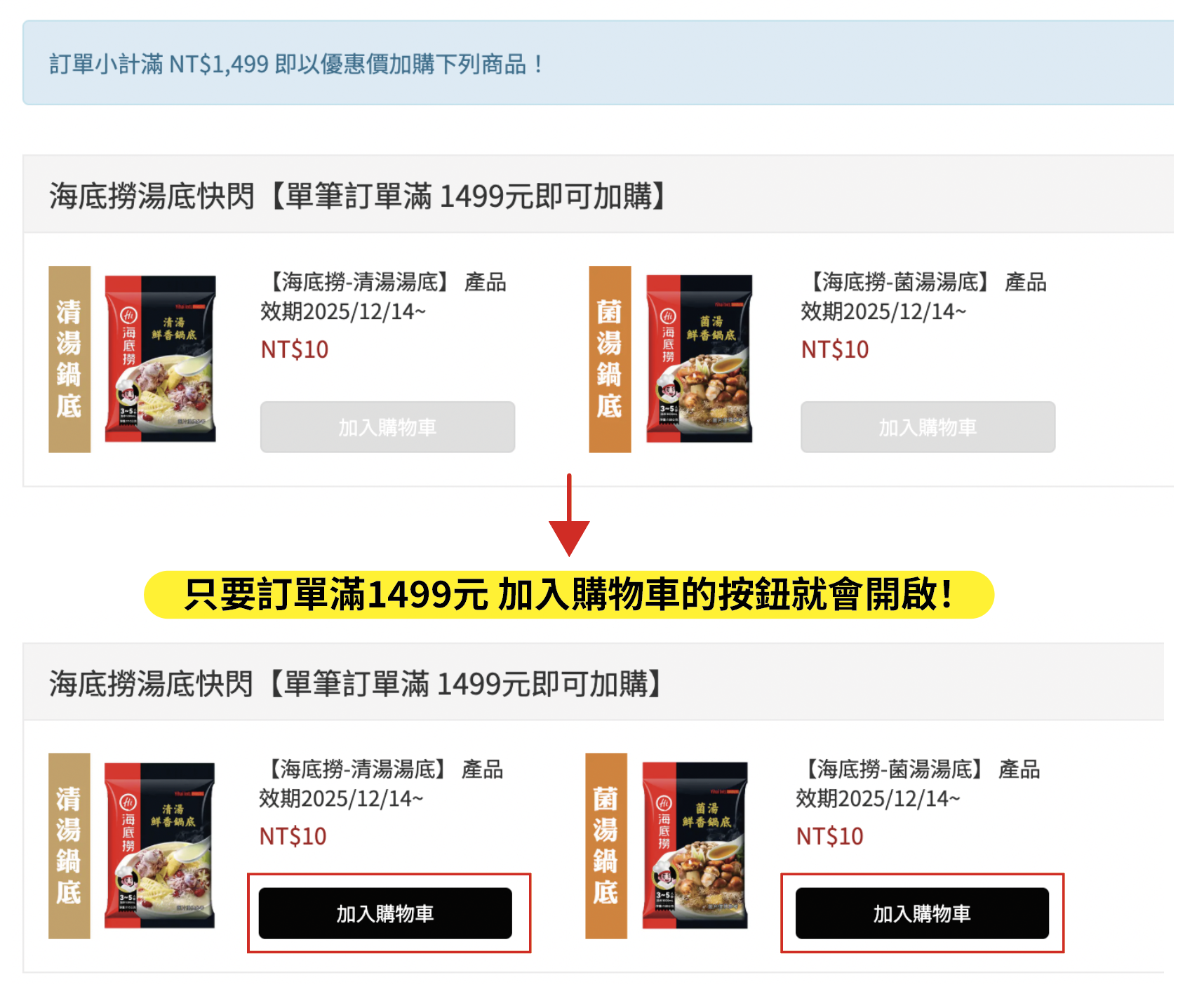Open the bottom 菌湯鍋底 product image
Image resolution: width=1204 pixels, height=996 pixels.
[x=667, y=846]
